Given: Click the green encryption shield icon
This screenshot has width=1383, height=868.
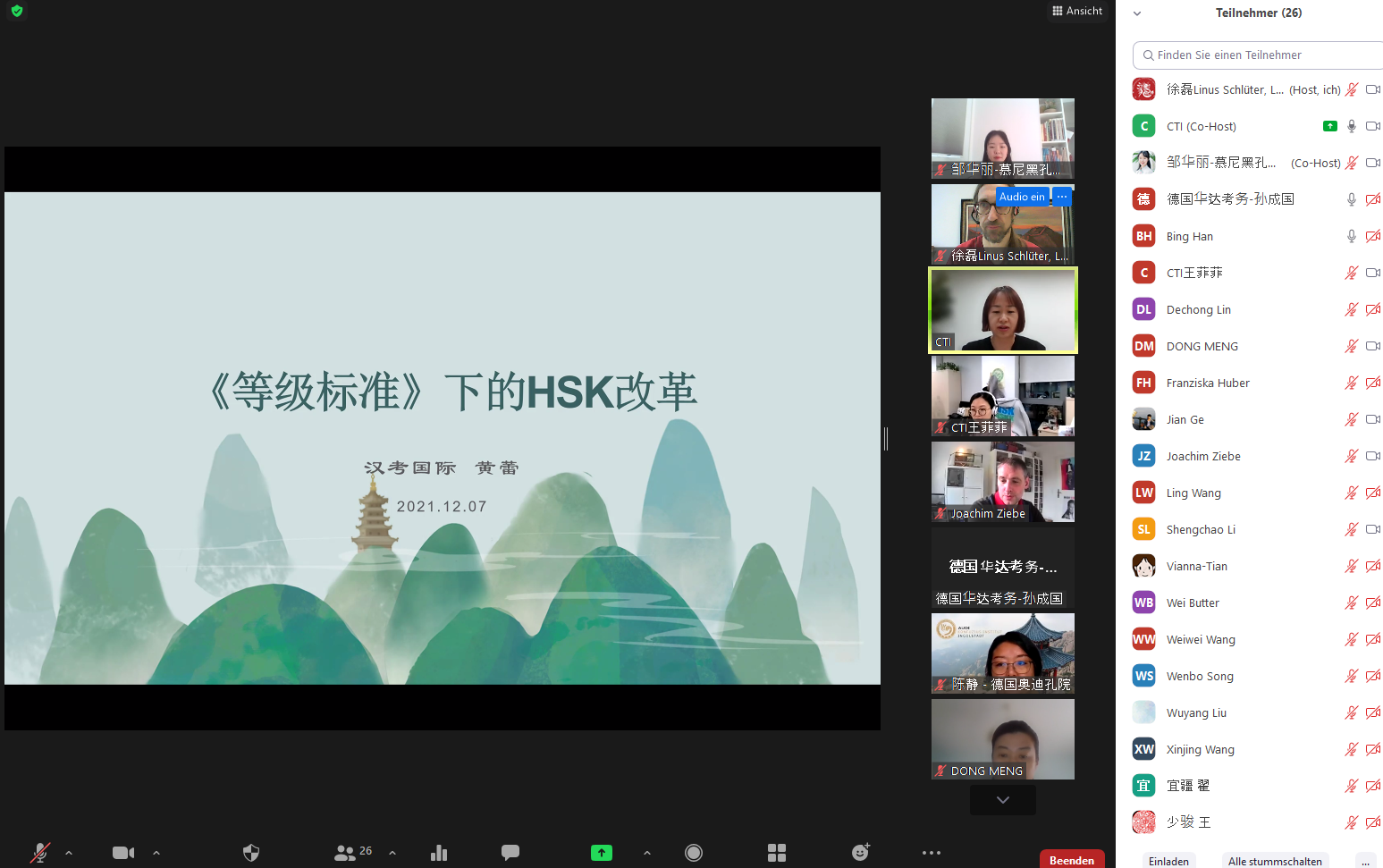Looking at the screenshot, I should click(x=17, y=11).
